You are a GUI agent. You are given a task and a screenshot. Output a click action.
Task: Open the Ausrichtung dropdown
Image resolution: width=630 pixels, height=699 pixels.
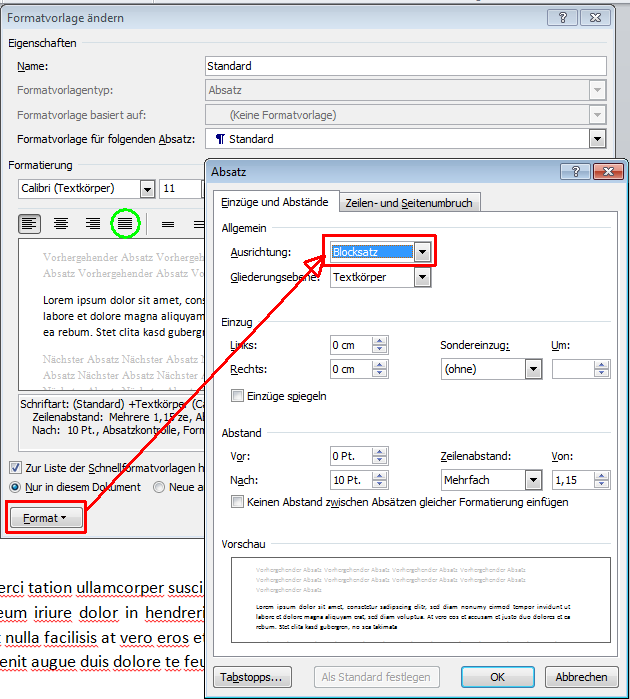pyautogui.click(x=422, y=252)
